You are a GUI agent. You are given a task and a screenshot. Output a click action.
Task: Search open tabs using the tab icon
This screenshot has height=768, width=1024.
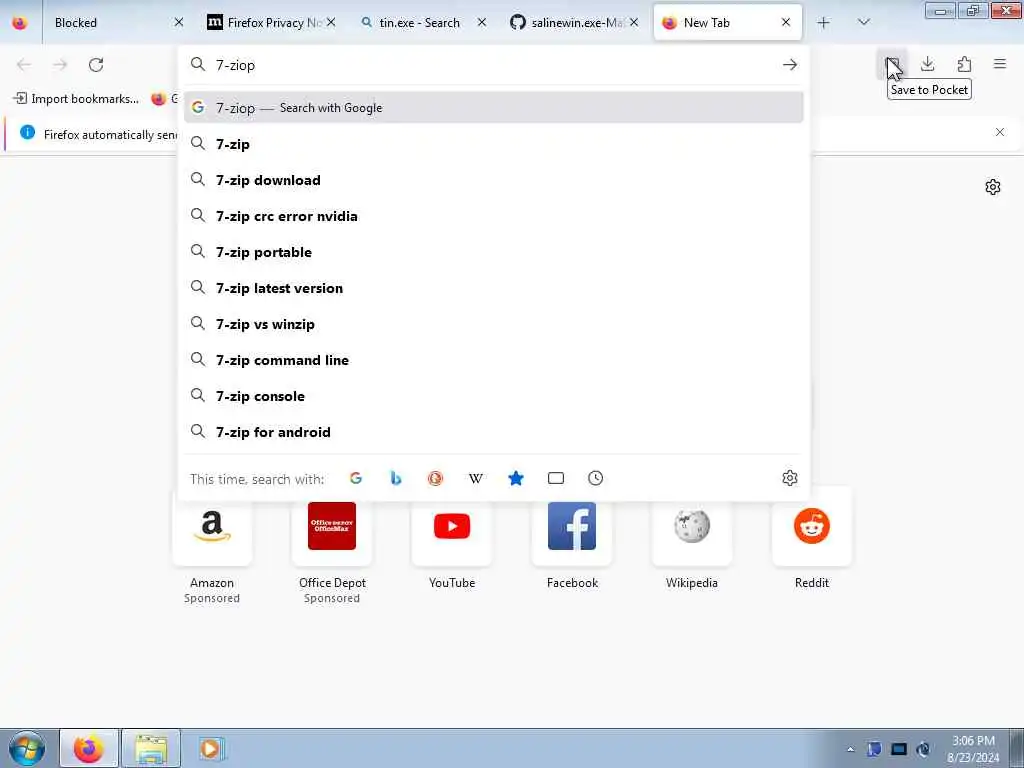(556, 478)
